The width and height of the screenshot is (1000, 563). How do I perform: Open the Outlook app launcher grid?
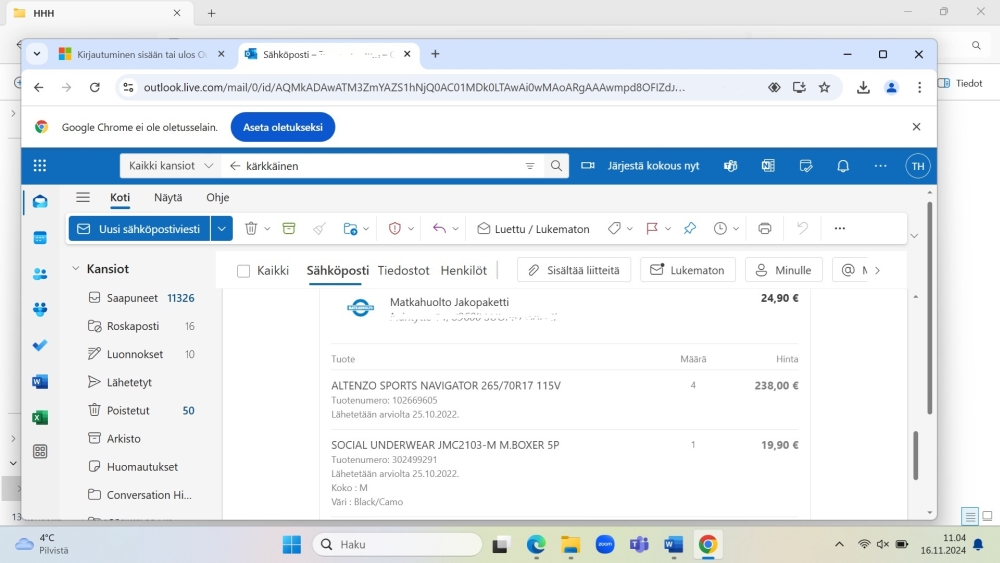click(x=40, y=166)
